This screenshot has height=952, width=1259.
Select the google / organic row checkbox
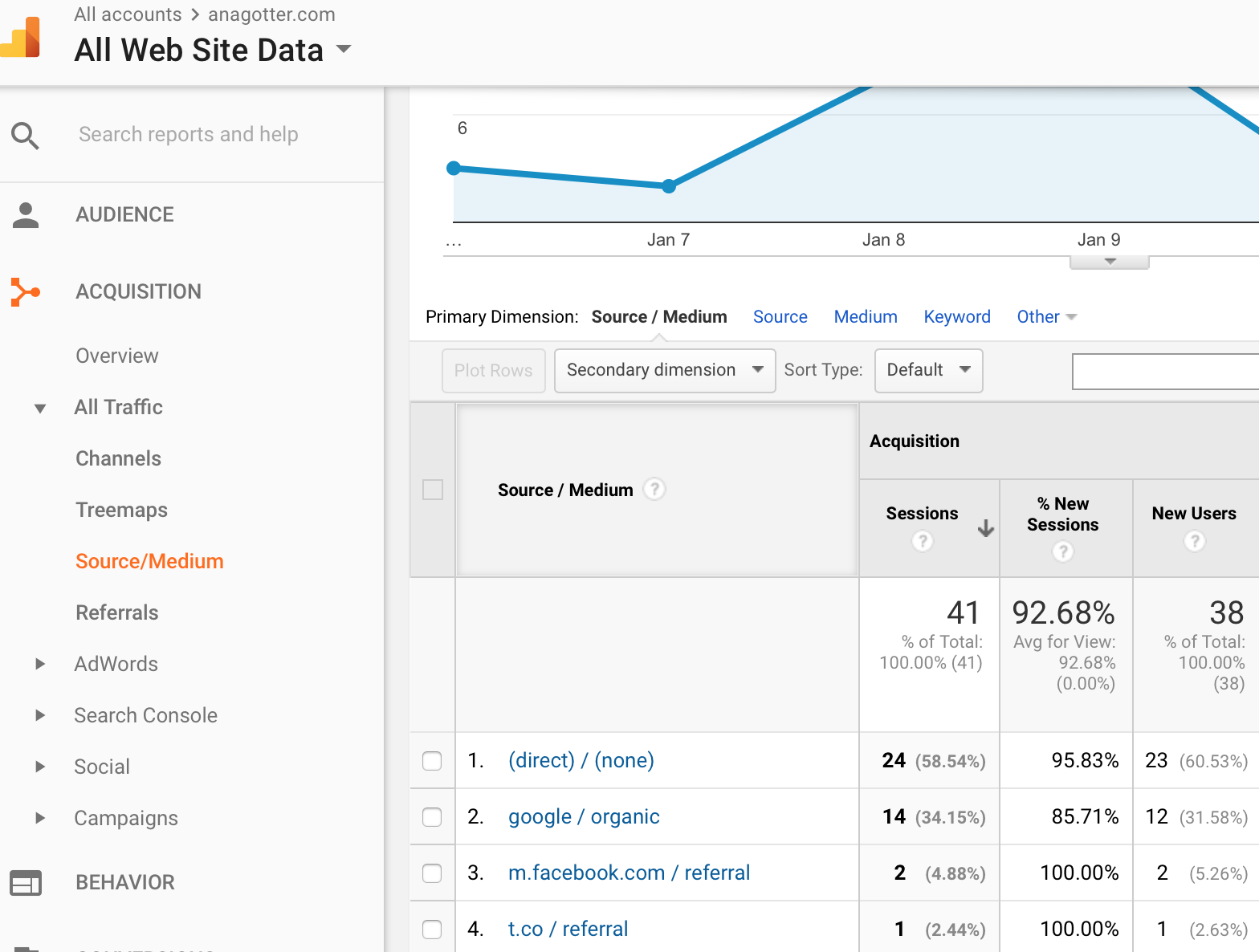click(432, 817)
